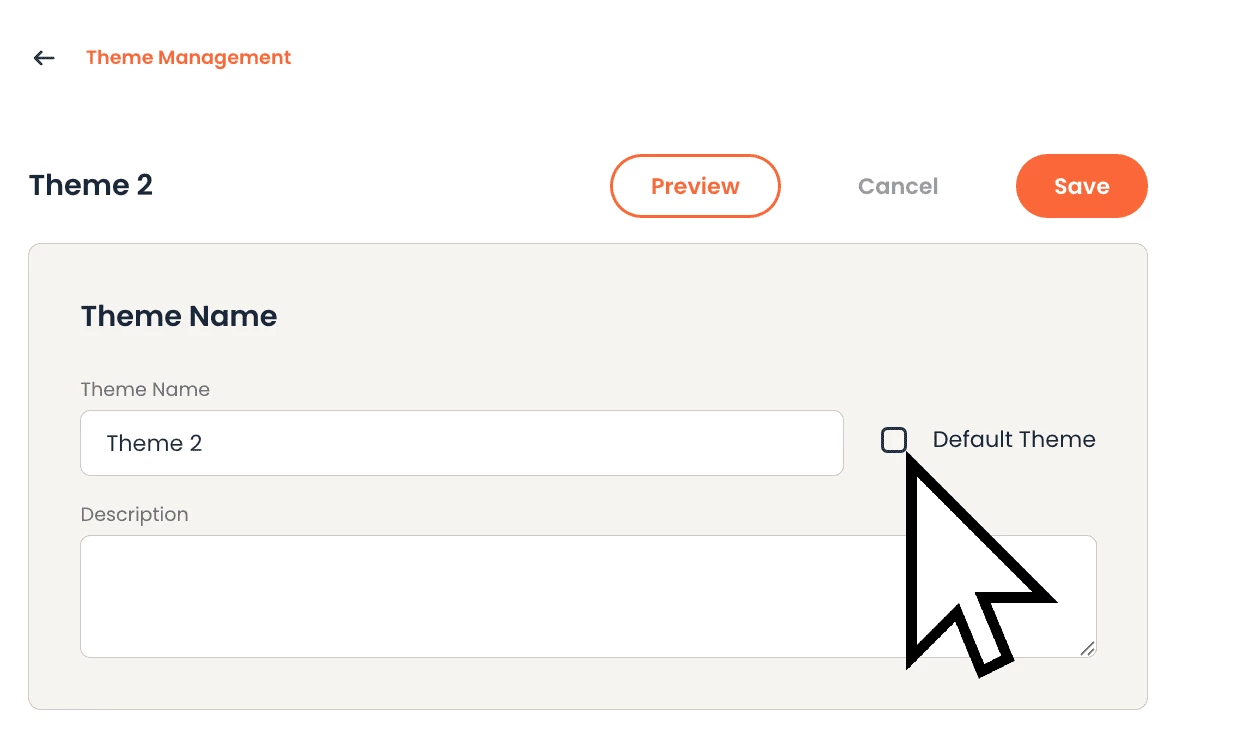Click the back arrow icon
This screenshot has height=744, width=1242.
pos(44,58)
